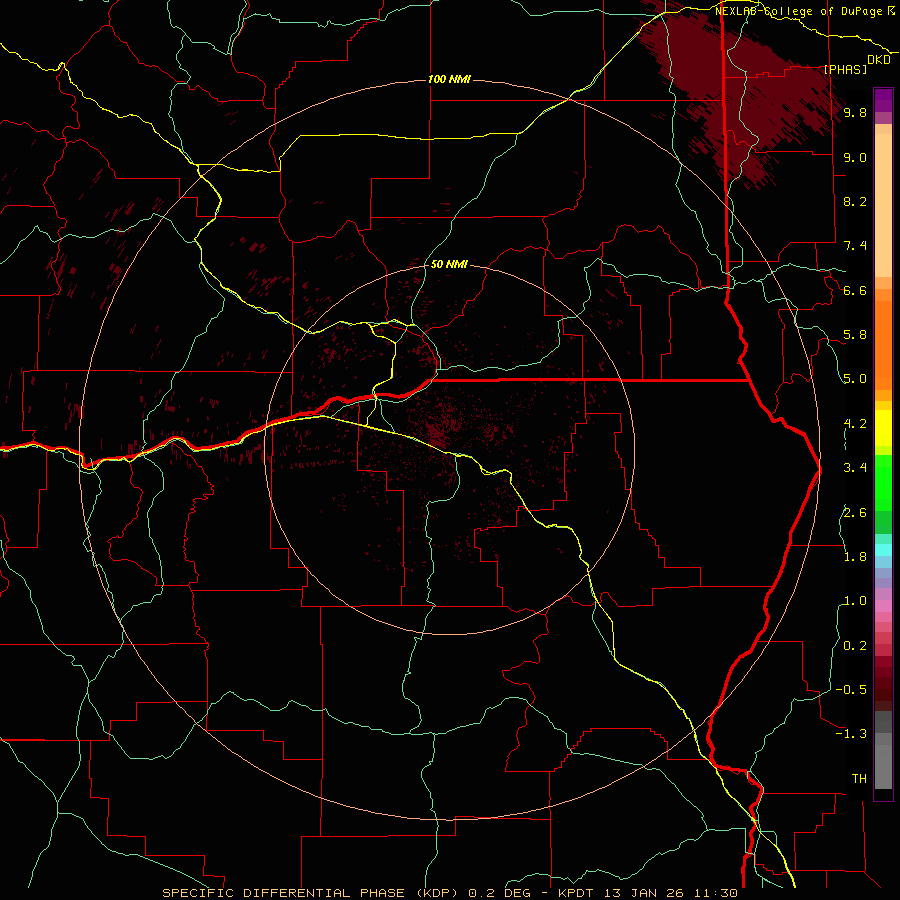The width and height of the screenshot is (900, 900).
Task: Select the 0.2 scale value
Action: pyautogui.click(x=855, y=646)
